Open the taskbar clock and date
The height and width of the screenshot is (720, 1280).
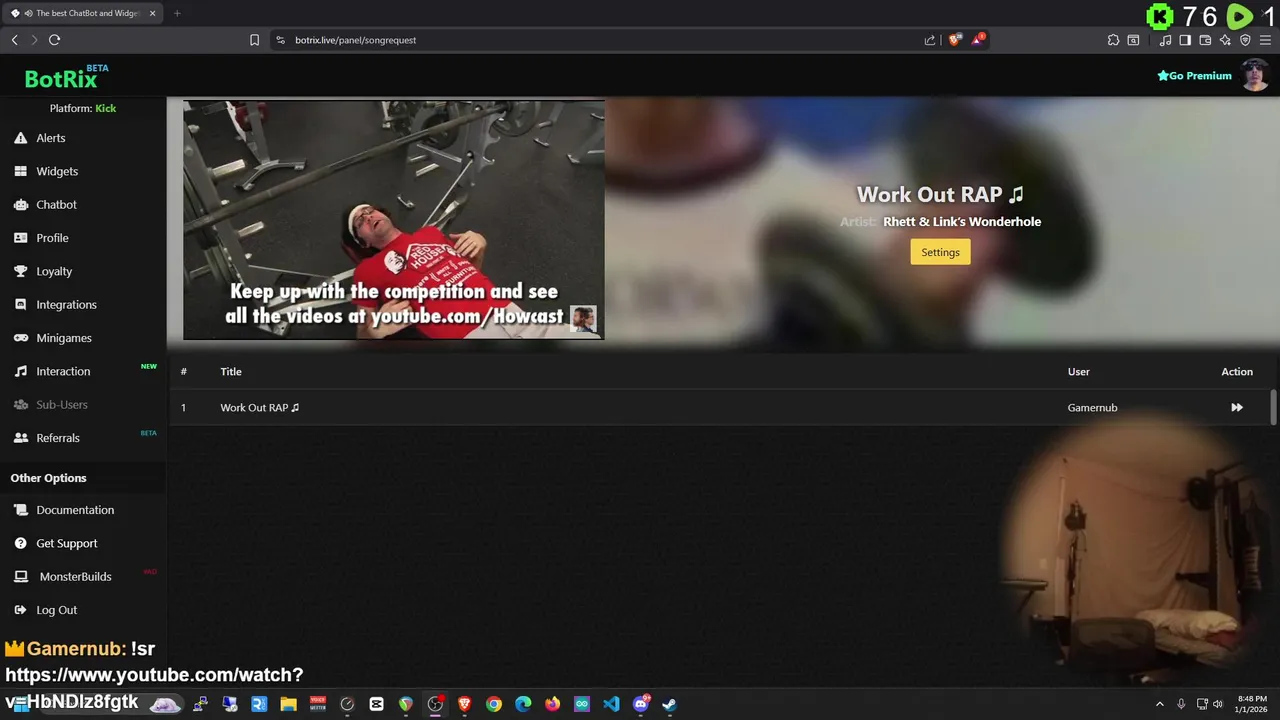pyautogui.click(x=1252, y=704)
